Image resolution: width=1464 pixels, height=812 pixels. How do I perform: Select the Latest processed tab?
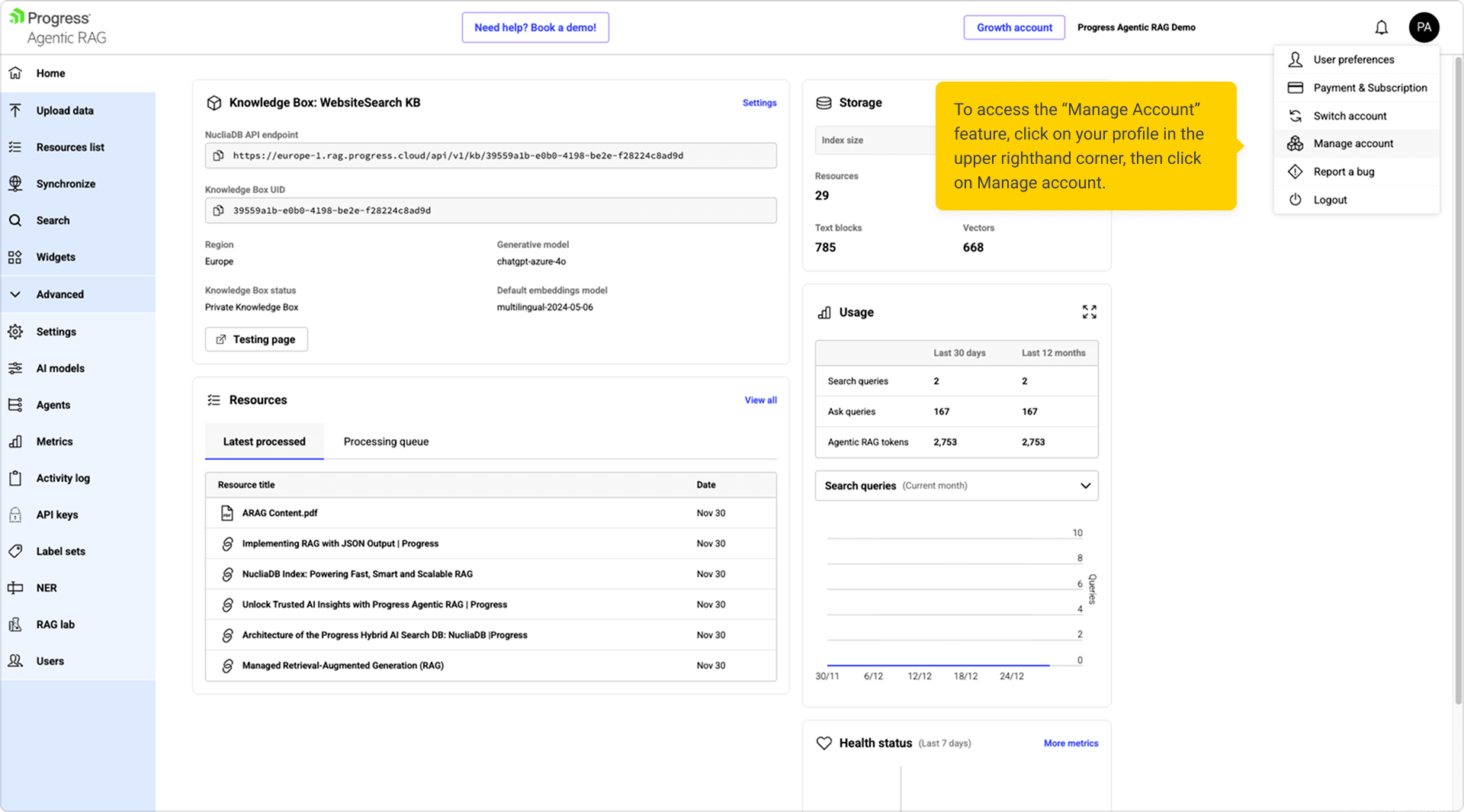(264, 441)
